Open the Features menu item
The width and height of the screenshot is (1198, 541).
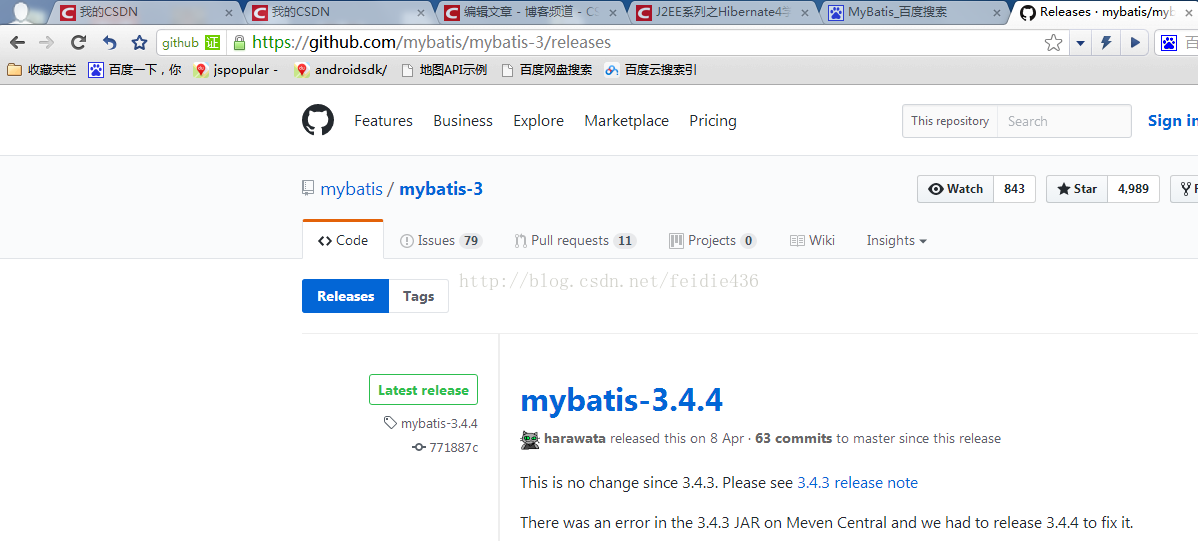click(x=384, y=121)
